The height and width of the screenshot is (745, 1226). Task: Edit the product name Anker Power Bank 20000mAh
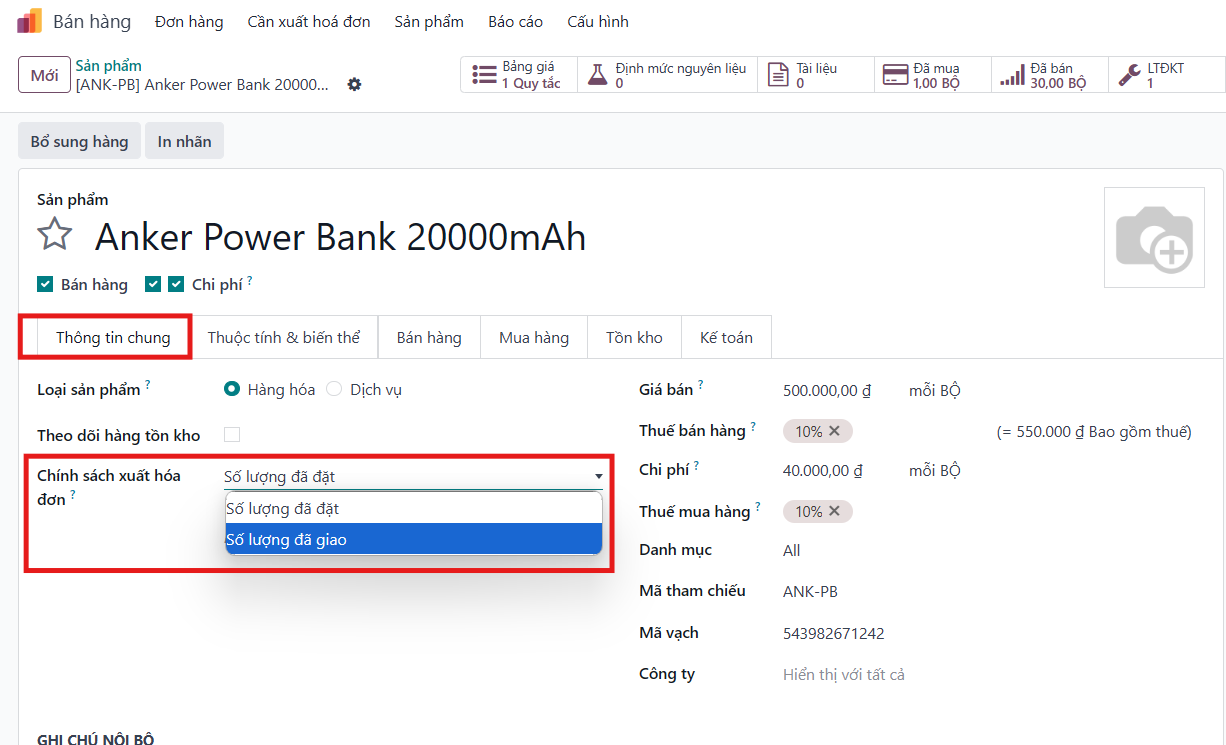(x=341, y=237)
